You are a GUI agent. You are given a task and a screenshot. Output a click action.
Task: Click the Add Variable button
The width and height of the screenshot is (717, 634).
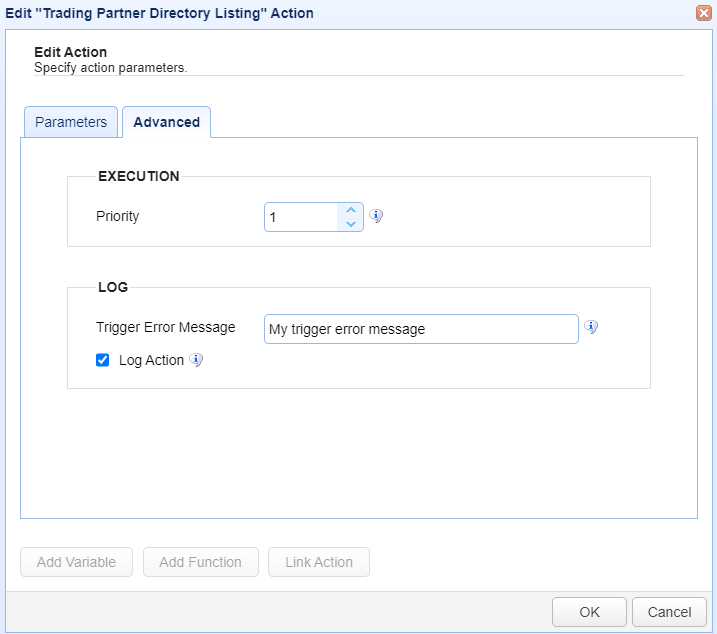[x=76, y=562]
